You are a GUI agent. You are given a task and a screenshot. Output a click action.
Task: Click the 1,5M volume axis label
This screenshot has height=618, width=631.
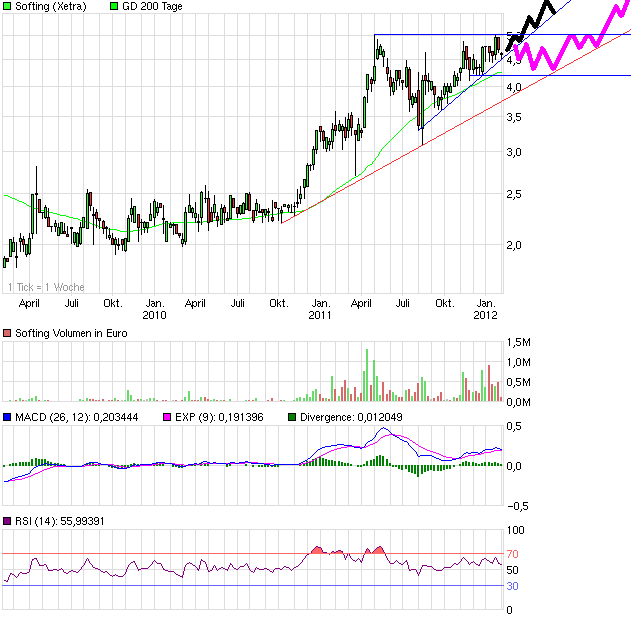(519, 342)
